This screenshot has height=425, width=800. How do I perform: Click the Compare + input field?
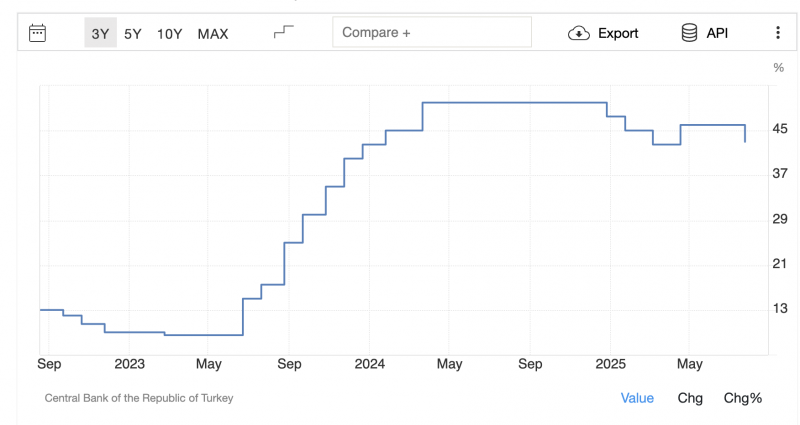(x=431, y=32)
